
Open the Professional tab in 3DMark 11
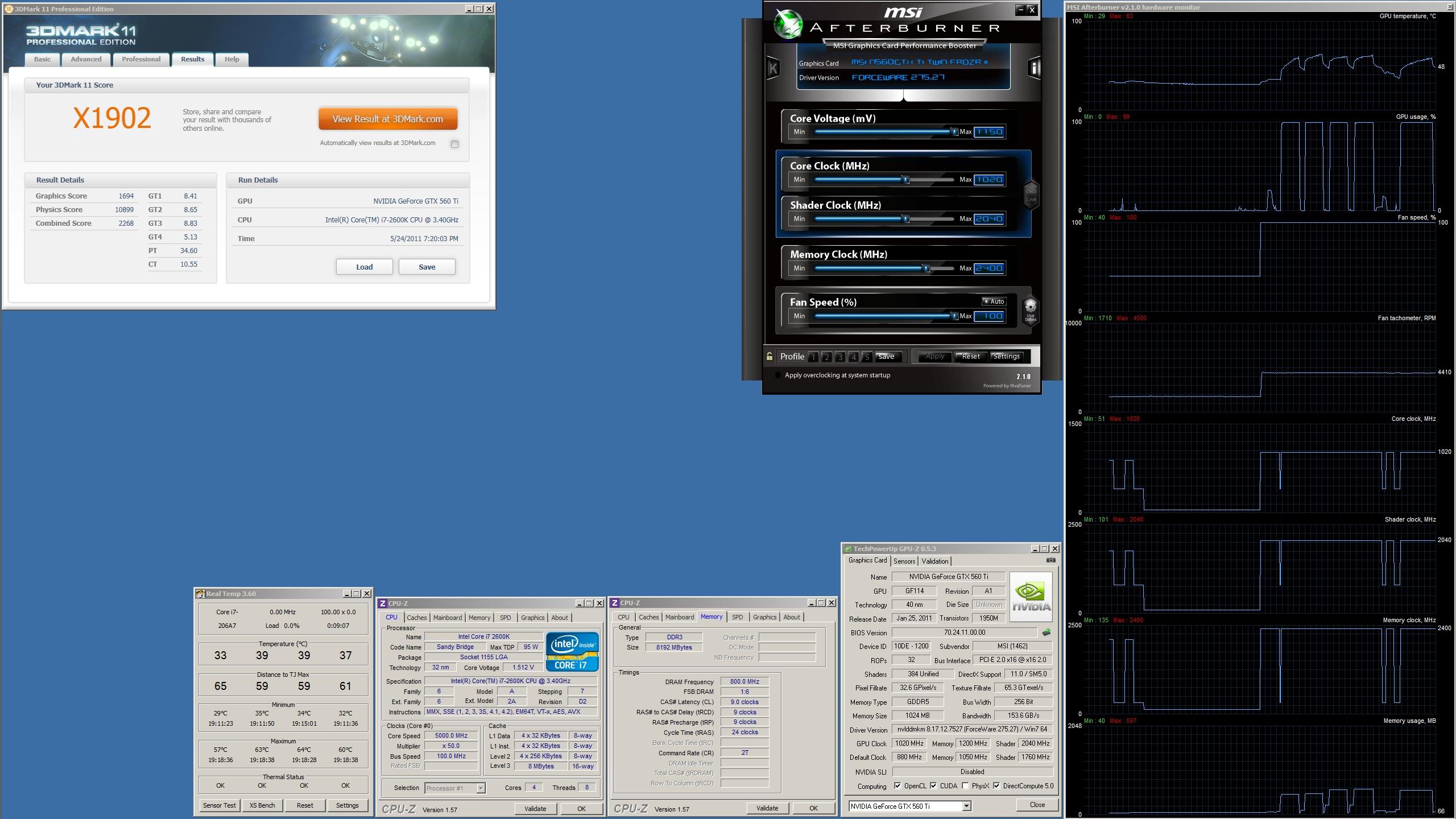click(x=141, y=59)
